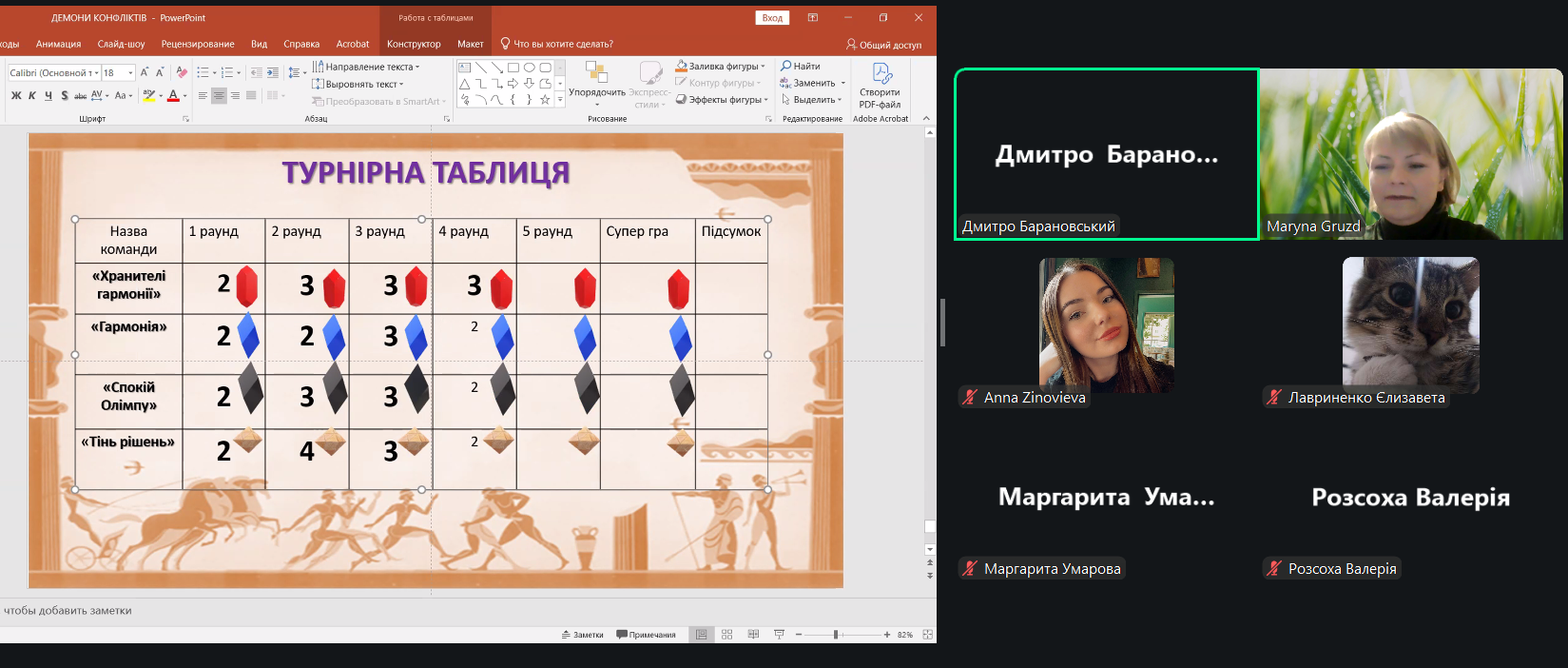The width and height of the screenshot is (1568, 668).
Task: Click the clear formatting eraser icon
Action: coord(182,72)
